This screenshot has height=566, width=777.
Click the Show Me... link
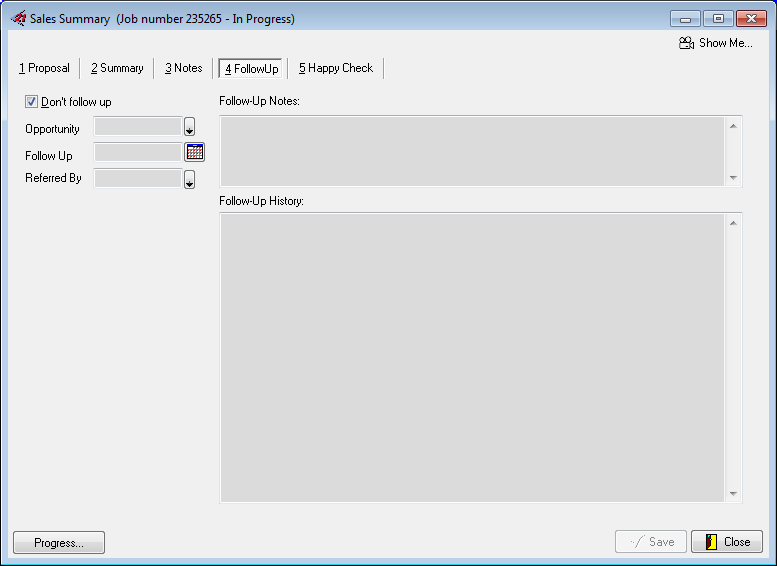click(716, 43)
